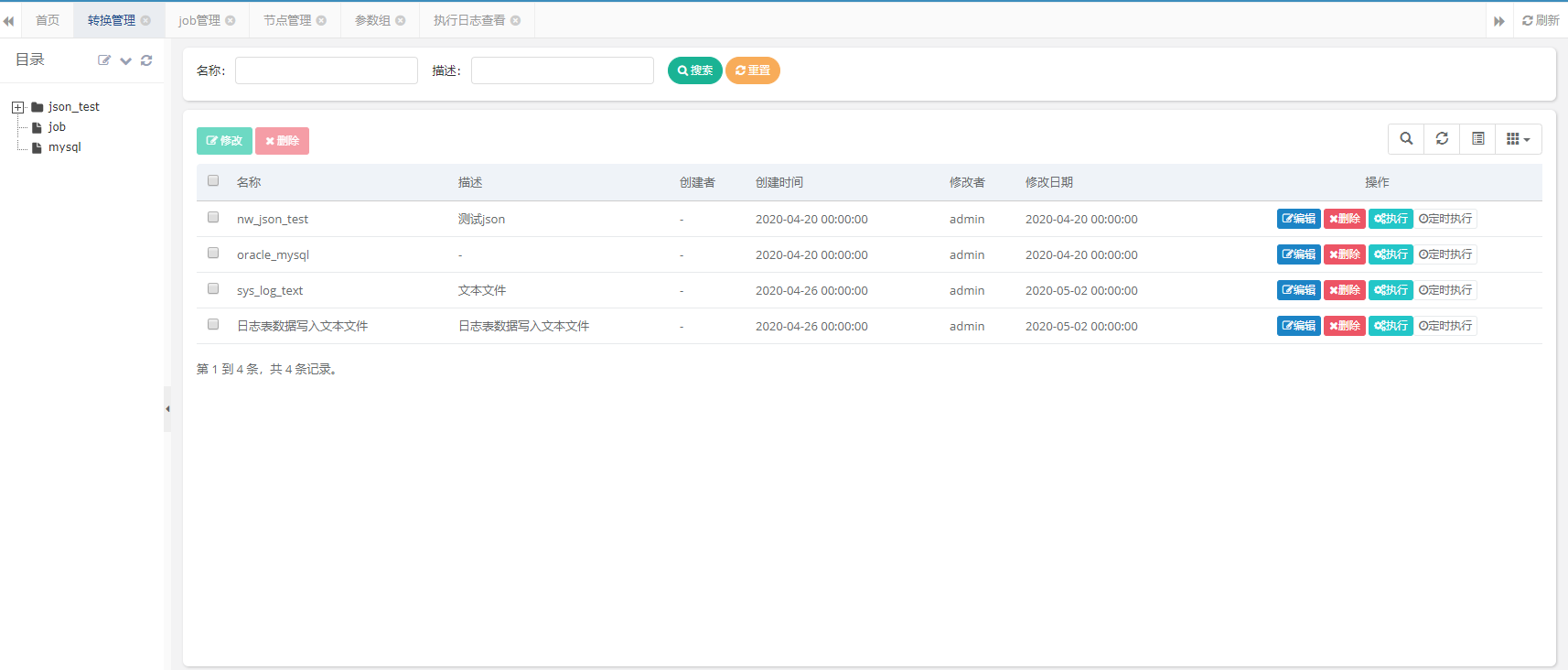Focus the 描述 search input
Screen dimensions: 1568x670
[x=563, y=70]
